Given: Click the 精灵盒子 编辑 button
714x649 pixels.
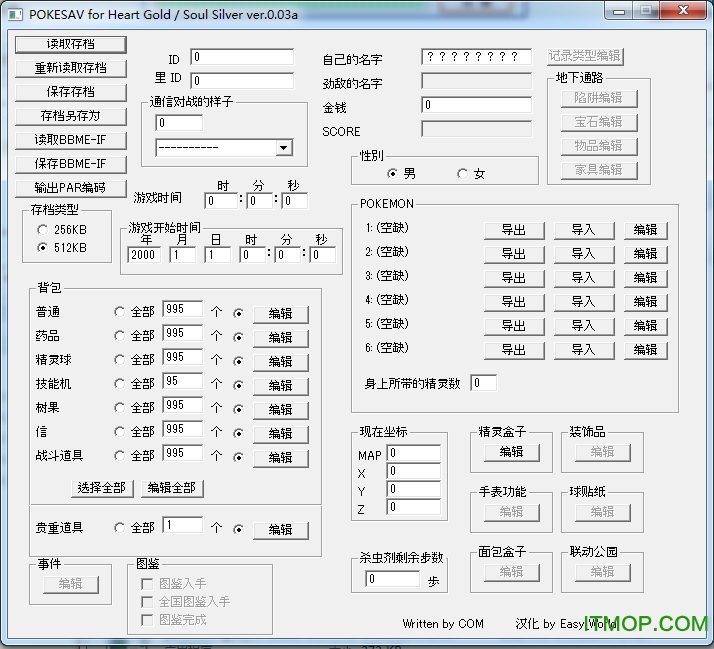Looking at the screenshot, I should (511, 452).
